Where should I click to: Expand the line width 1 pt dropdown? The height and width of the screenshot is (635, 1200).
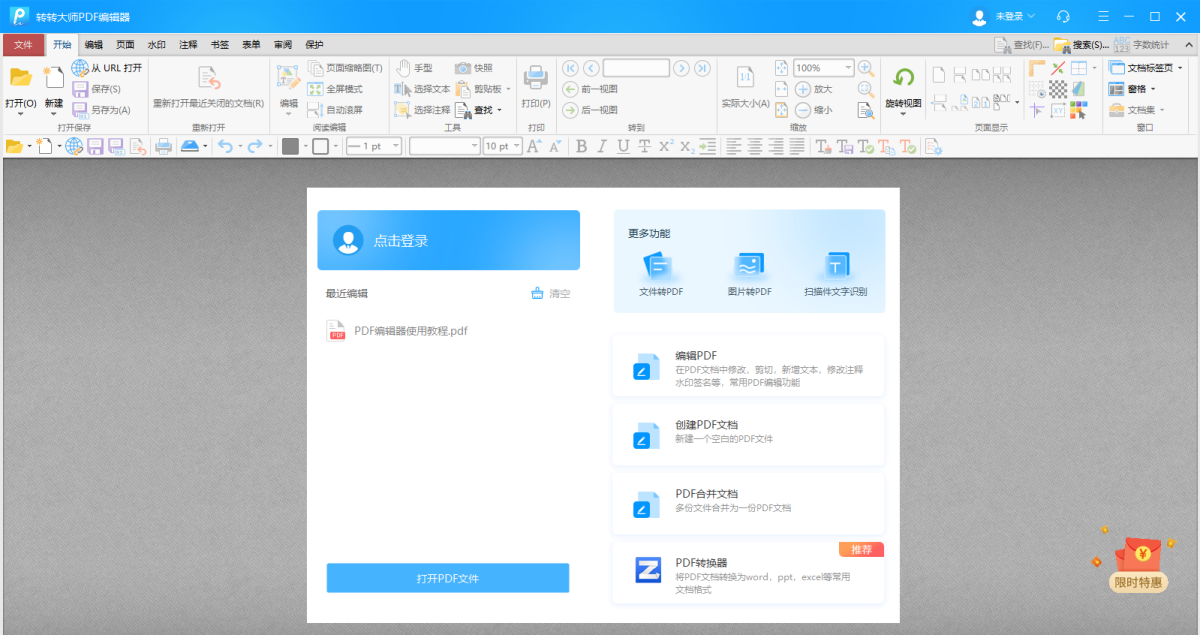(395, 147)
